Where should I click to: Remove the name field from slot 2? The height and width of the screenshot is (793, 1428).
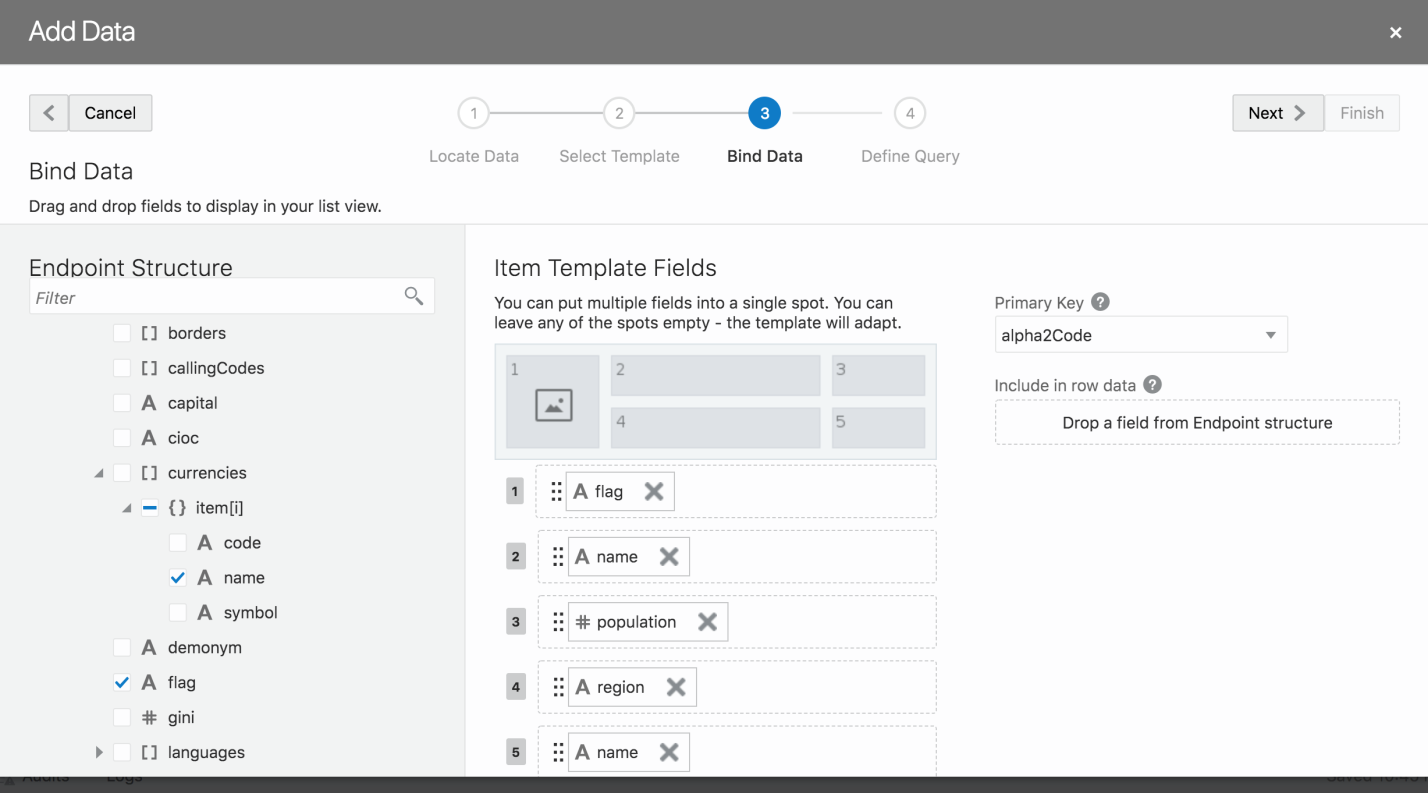(669, 557)
